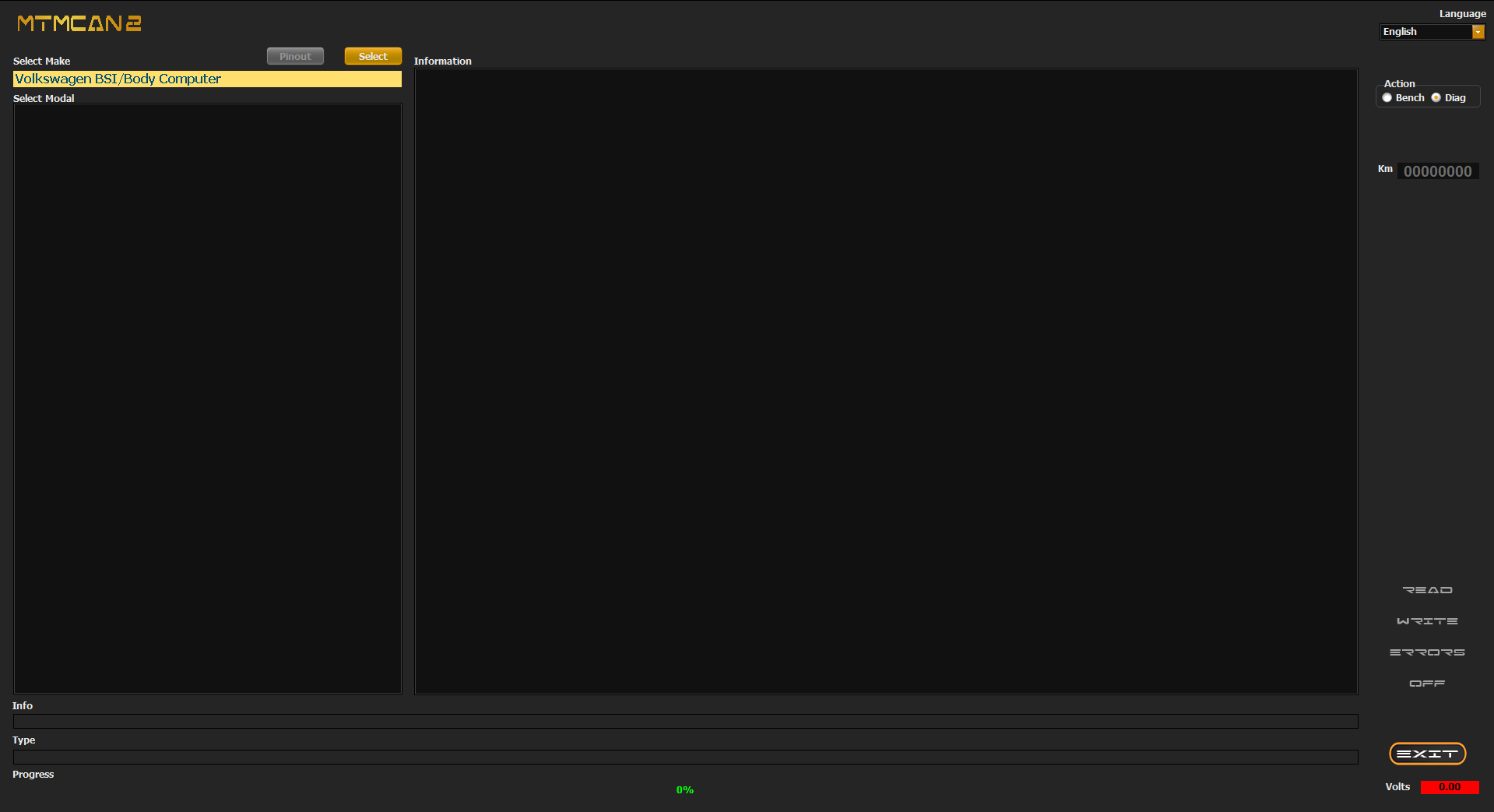
Task: Click the READ button
Action: tap(1427, 590)
